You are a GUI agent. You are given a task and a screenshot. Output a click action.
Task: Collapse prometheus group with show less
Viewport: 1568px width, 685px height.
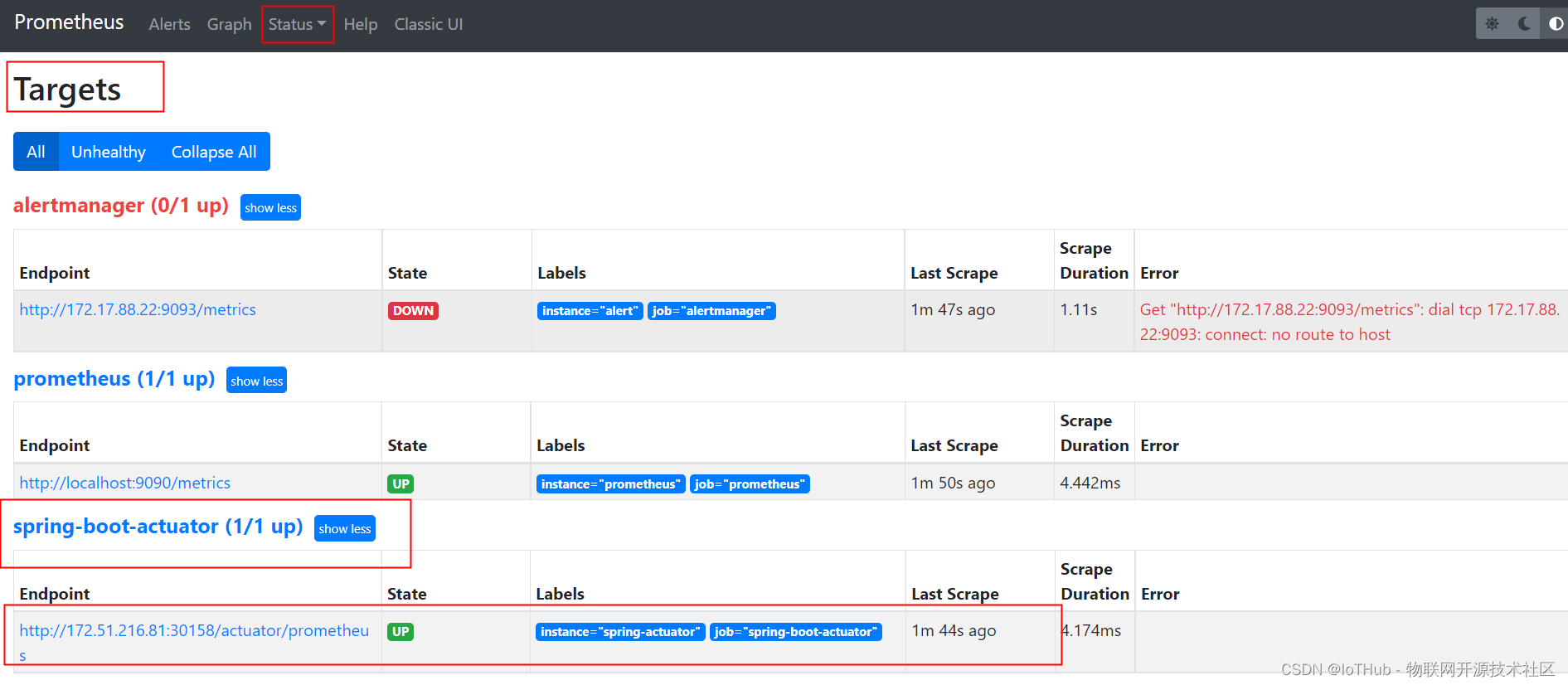coord(256,381)
